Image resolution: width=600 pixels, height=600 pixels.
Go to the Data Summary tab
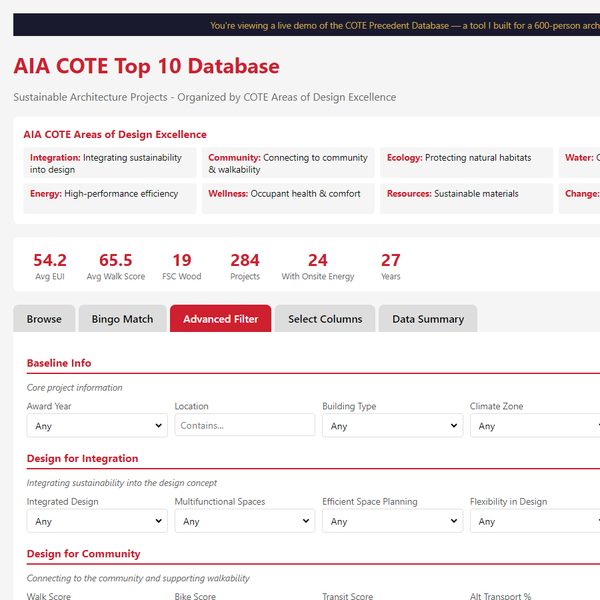click(428, 319)
